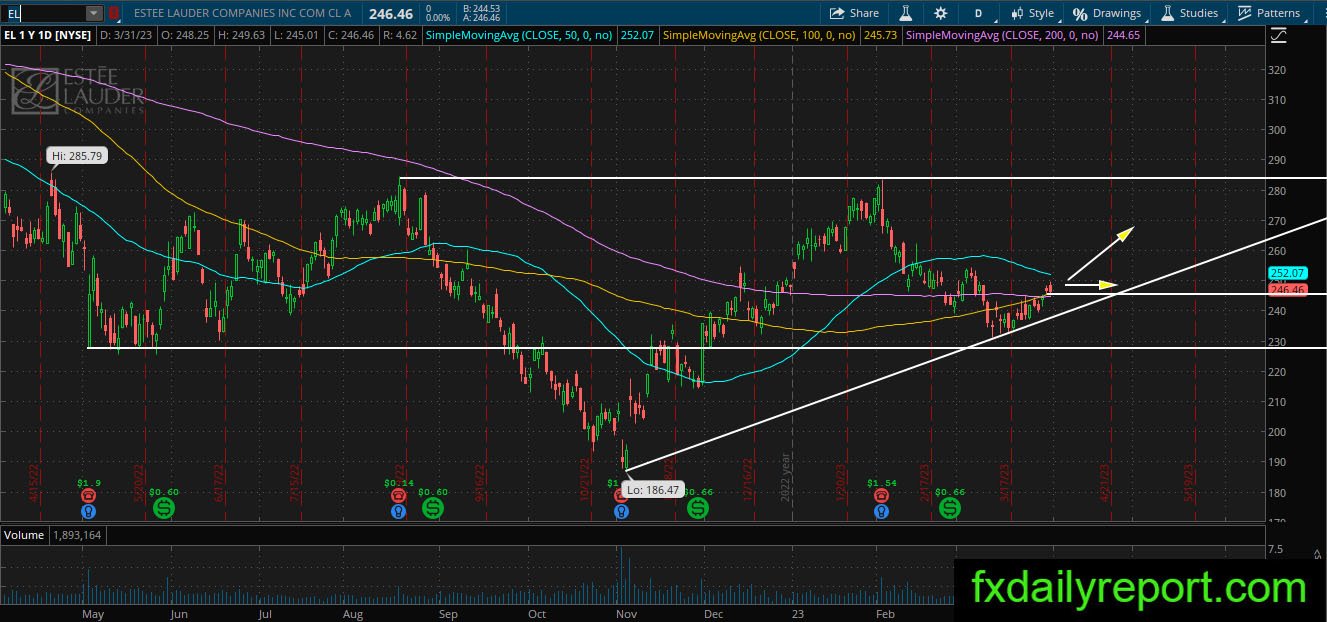This screenshot has width=1327, height=622.
Task: Click the Volume panel label
Action: (22, 535)
